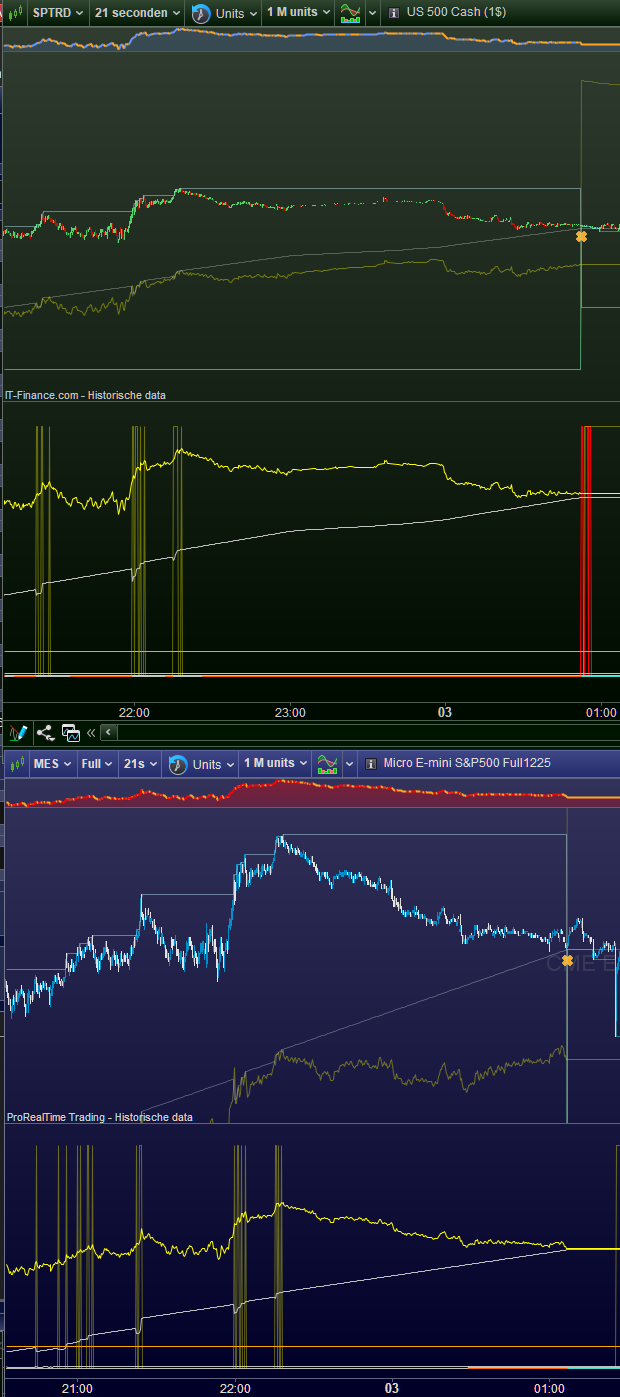620x1397 pixels.
Task: Click Micro E-mini S&P500 Full1225 title
Action: coord(467,763)
